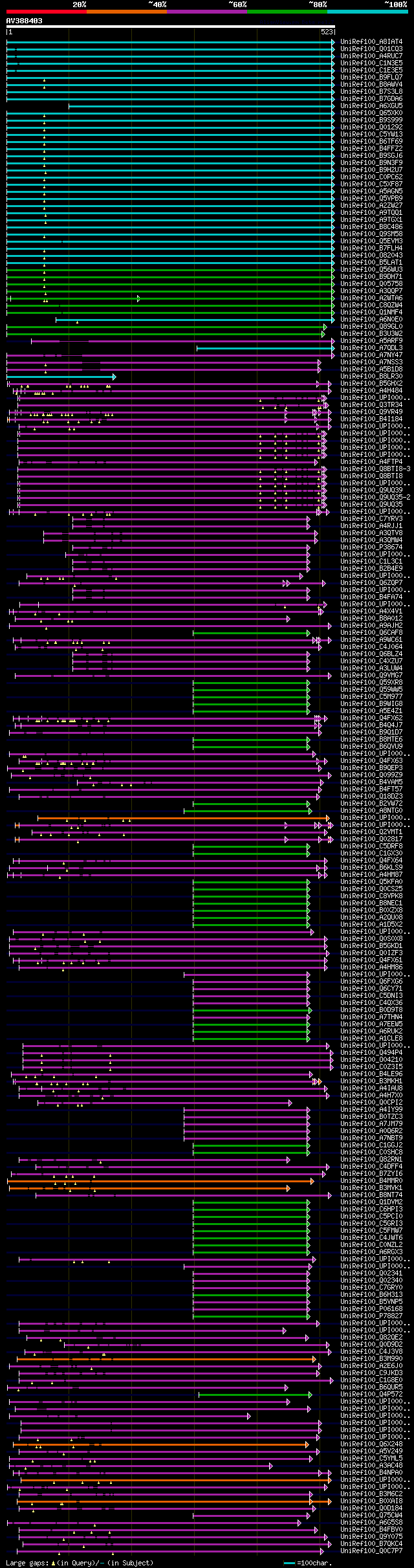Click the hit label UniRef100_A5E4Z1
Screen dimensions: 414x1568
(x=371, y=711)
